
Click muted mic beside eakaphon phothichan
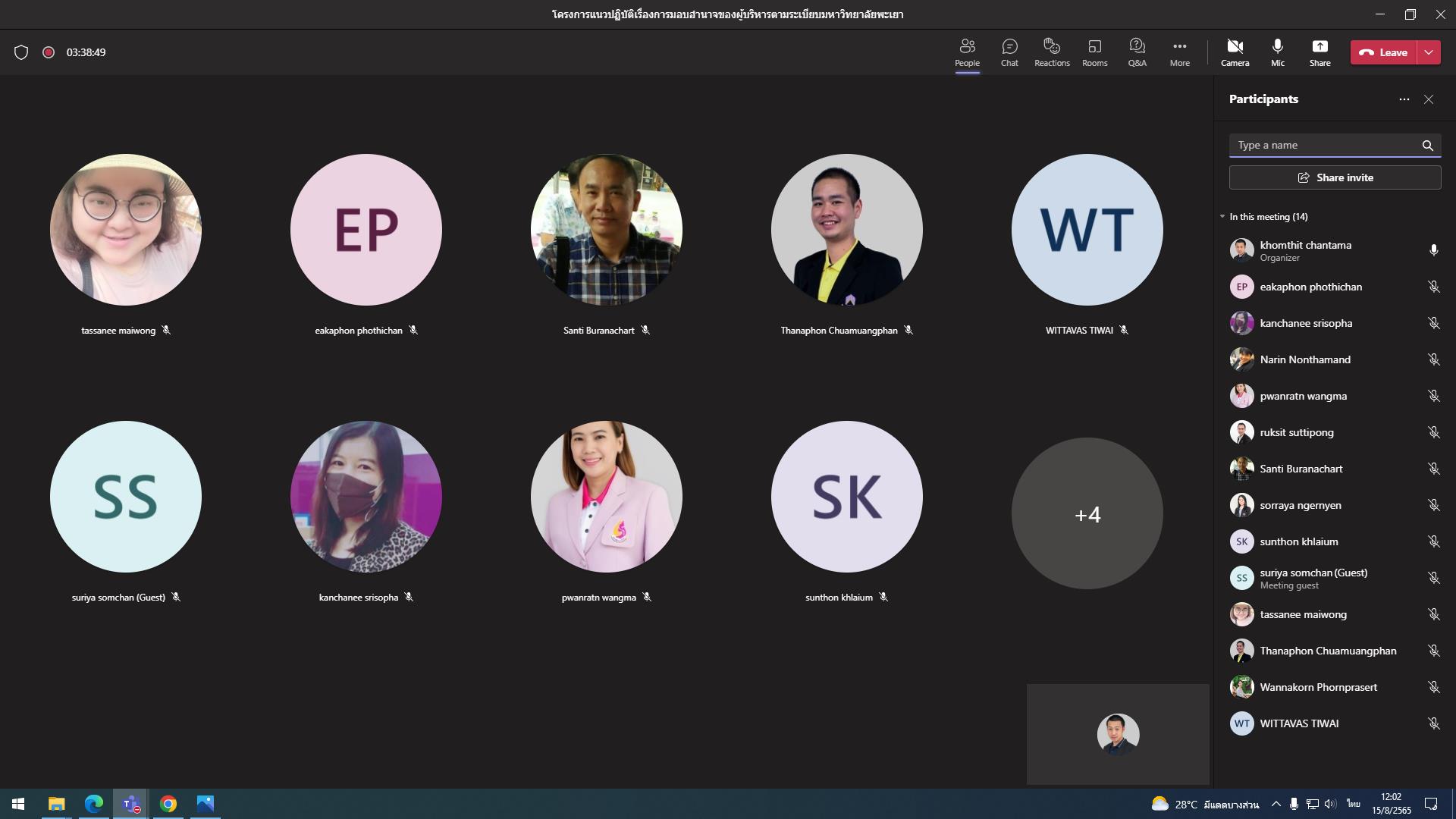click(x=1433, y=287)
